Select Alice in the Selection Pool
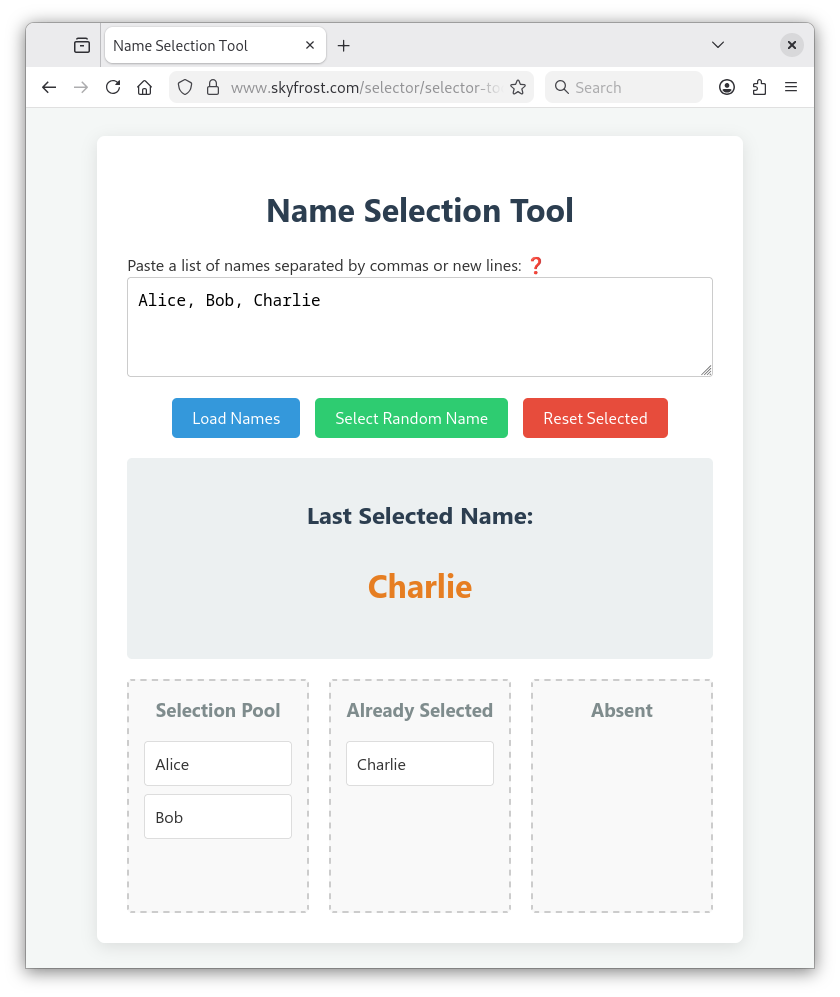 pyautogui.click(x=218, y=764)
